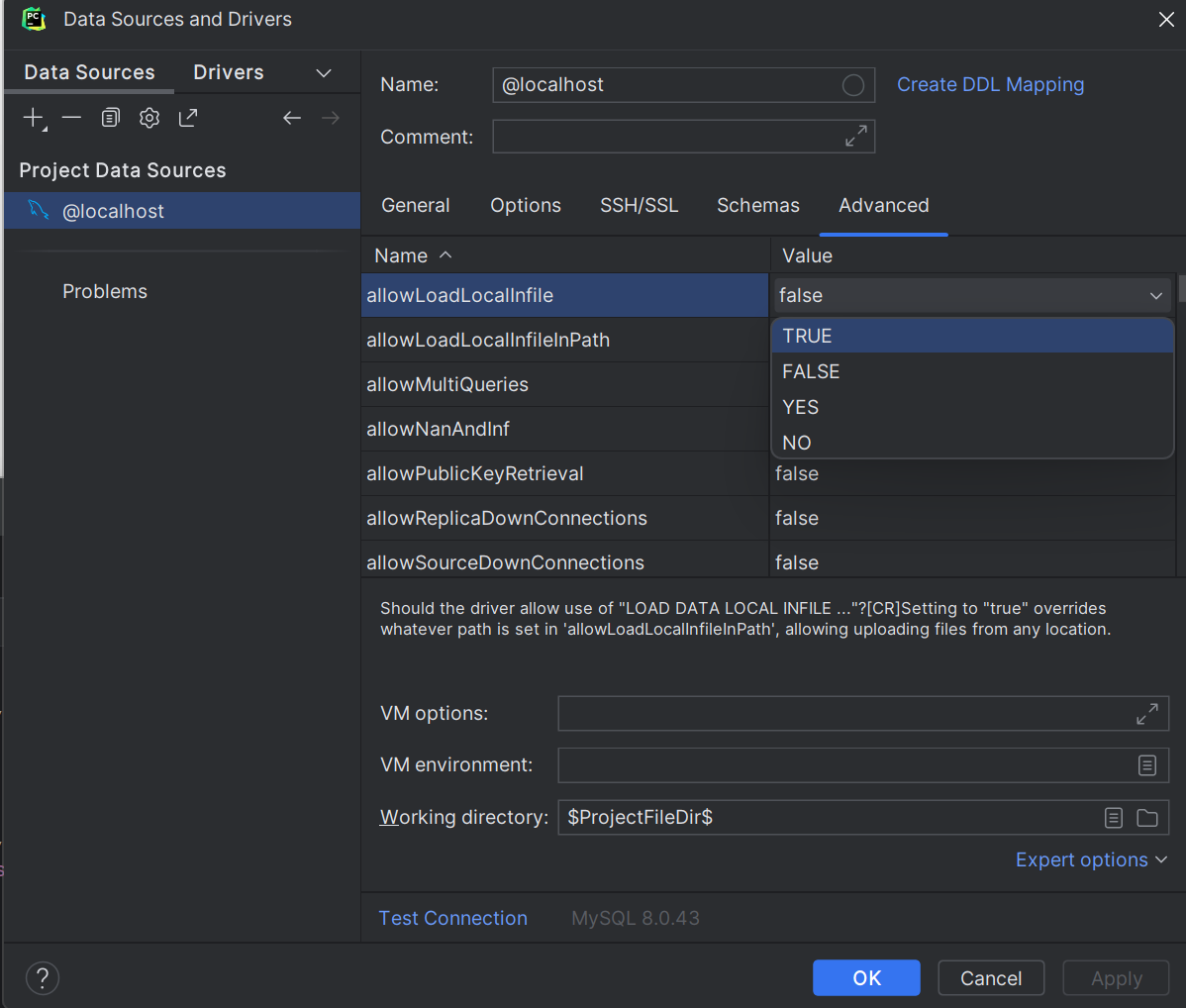Open help with question mark icon
This screenshot has height=1008, width=1186.
click(x=43, y=977)
